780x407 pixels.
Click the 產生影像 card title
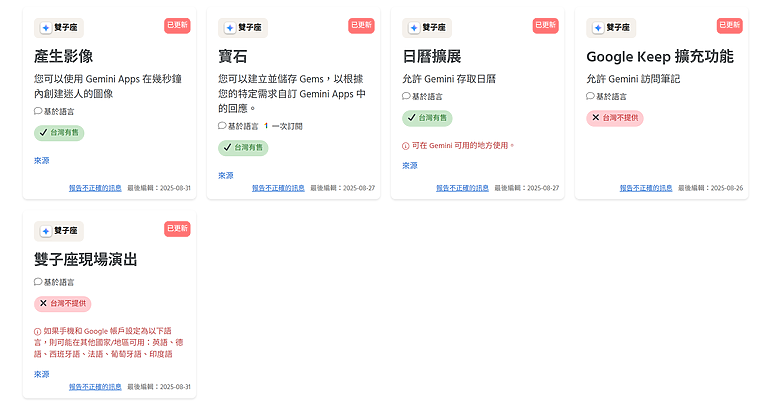(64, 56)
